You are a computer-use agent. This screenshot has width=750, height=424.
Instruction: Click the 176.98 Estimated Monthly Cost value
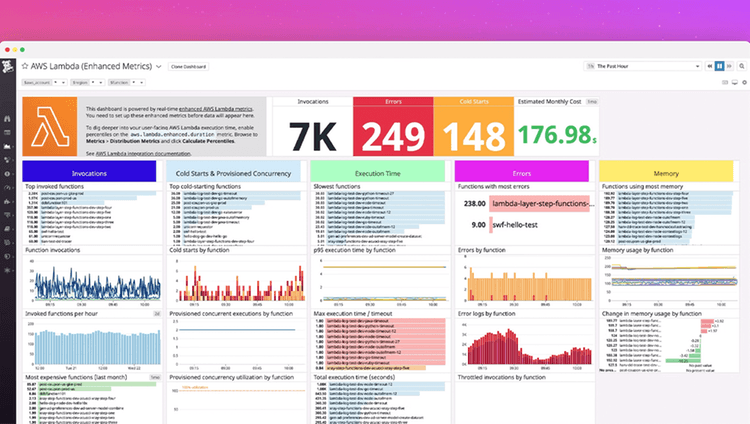[557, 134]
